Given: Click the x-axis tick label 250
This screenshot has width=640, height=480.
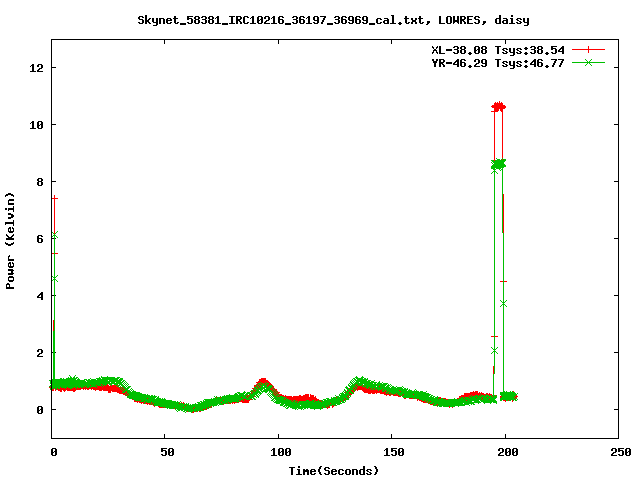Looking at the screenshot, I should pyautogui.click(x=621, y=452).
